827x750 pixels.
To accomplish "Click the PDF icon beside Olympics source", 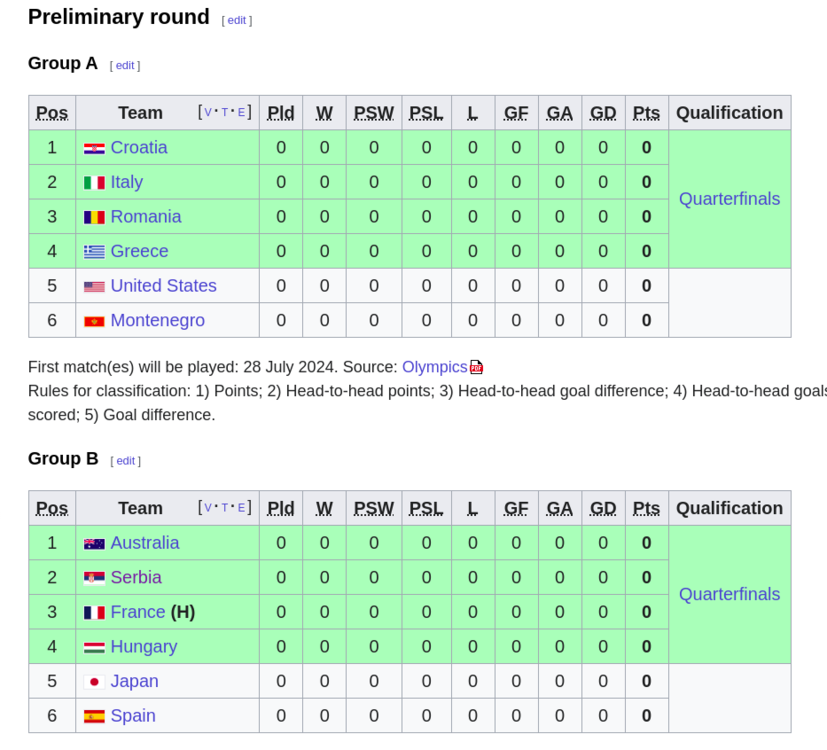I will [477, 367].
